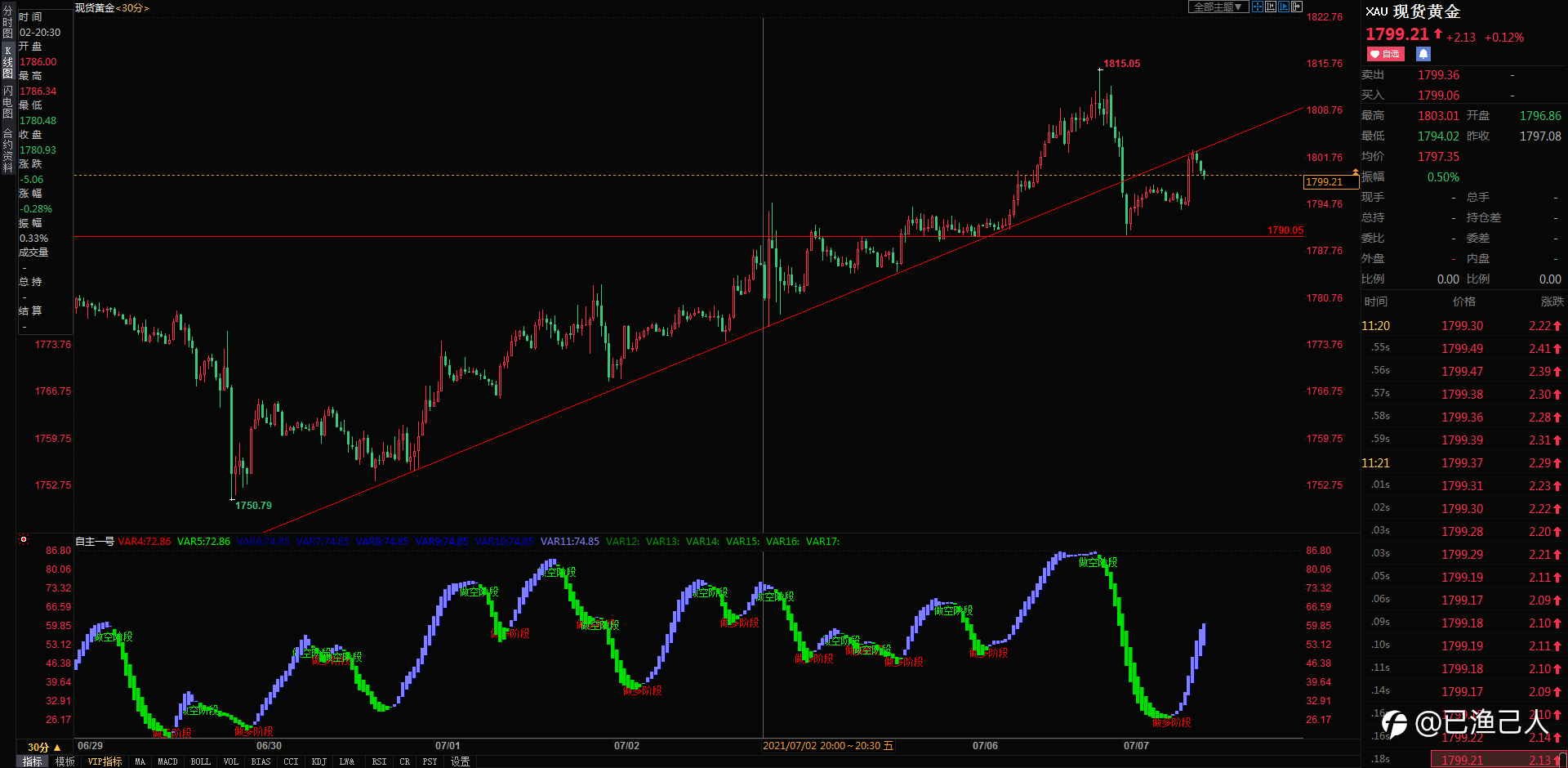Image resolution: width=1568 pixels, height=768 pixels.
Task: Select the BOLL indicator
Action: tap(200, 761)
